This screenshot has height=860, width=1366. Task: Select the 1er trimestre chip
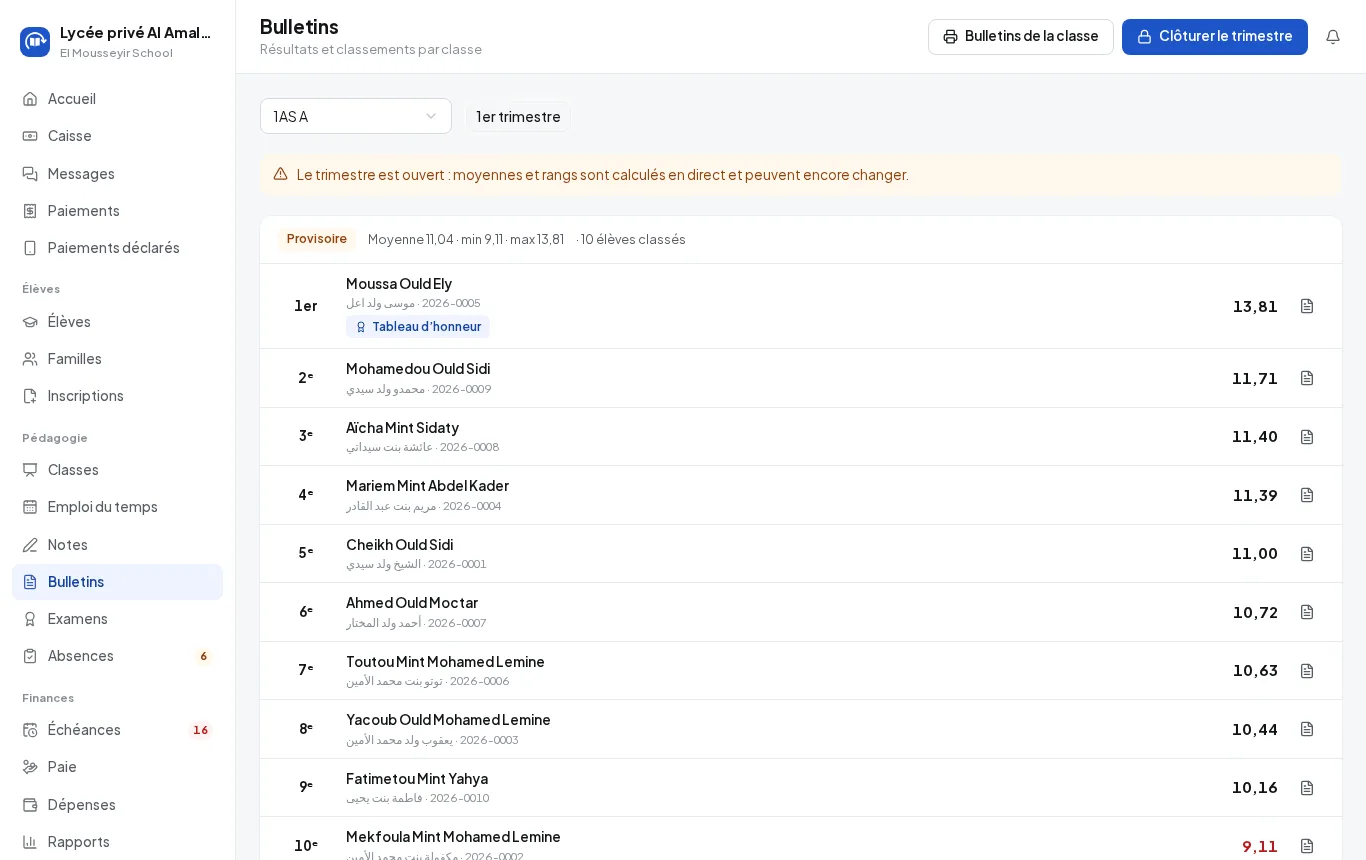coord(518,116)
